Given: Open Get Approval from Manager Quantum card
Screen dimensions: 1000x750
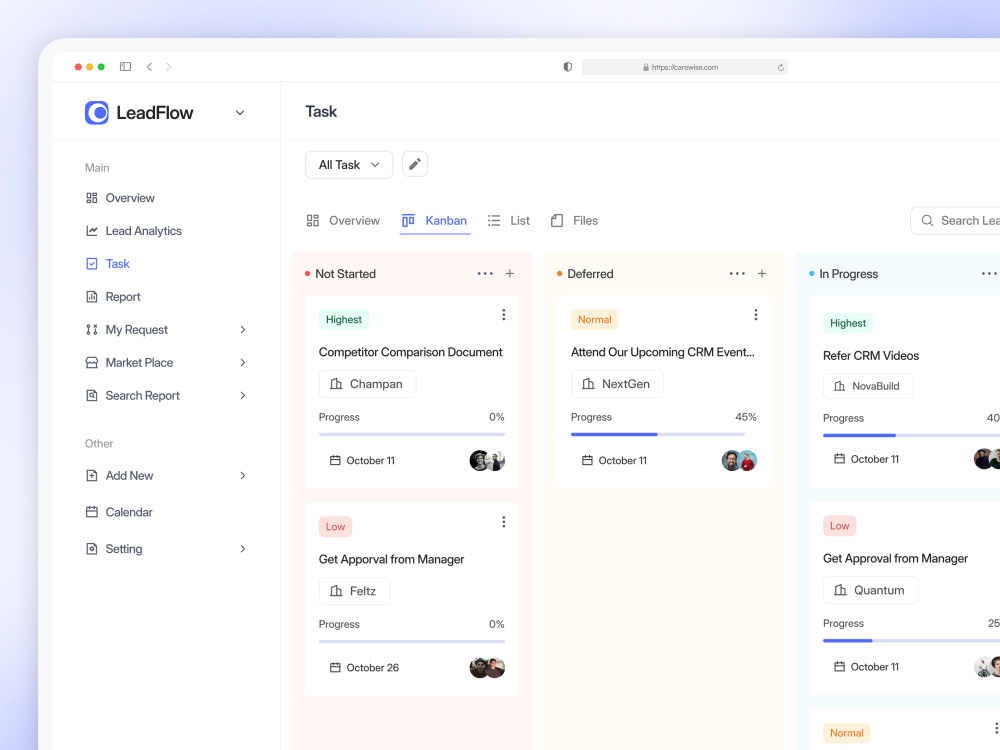Looking at the screenshot, I should (x=895, y=559).
